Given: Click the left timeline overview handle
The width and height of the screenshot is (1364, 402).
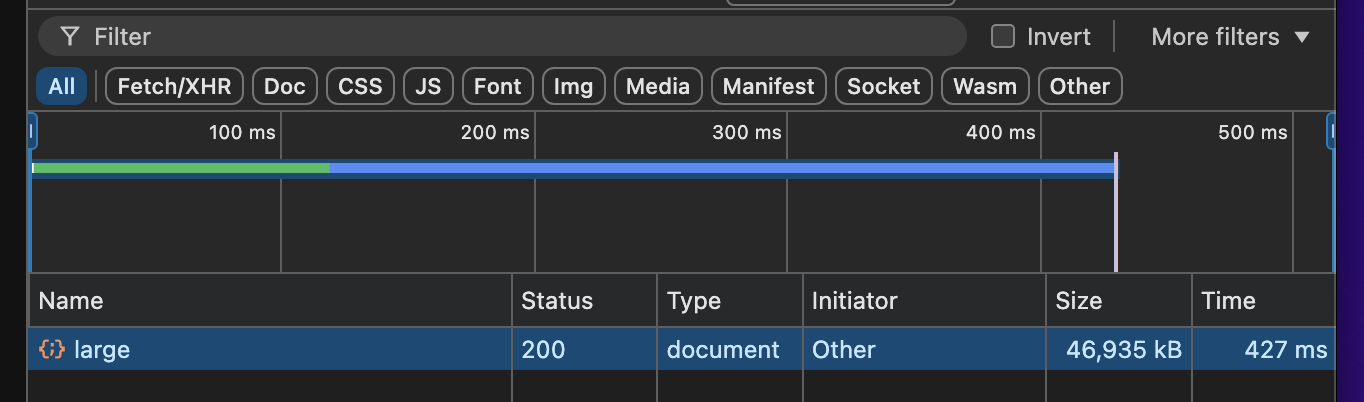Looking at the screenshot, I should [32, 132].
